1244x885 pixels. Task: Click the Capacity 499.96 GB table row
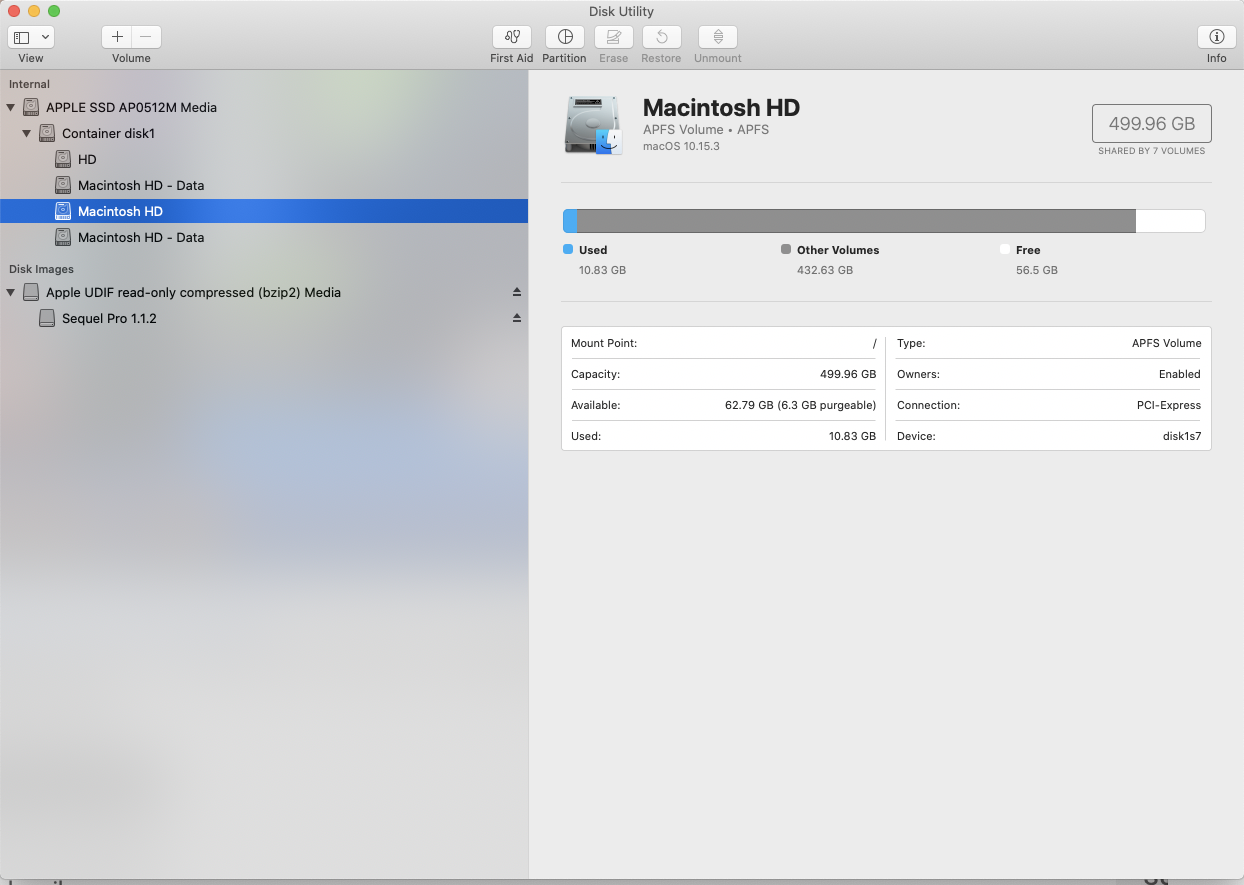click(x=724, y=374)
